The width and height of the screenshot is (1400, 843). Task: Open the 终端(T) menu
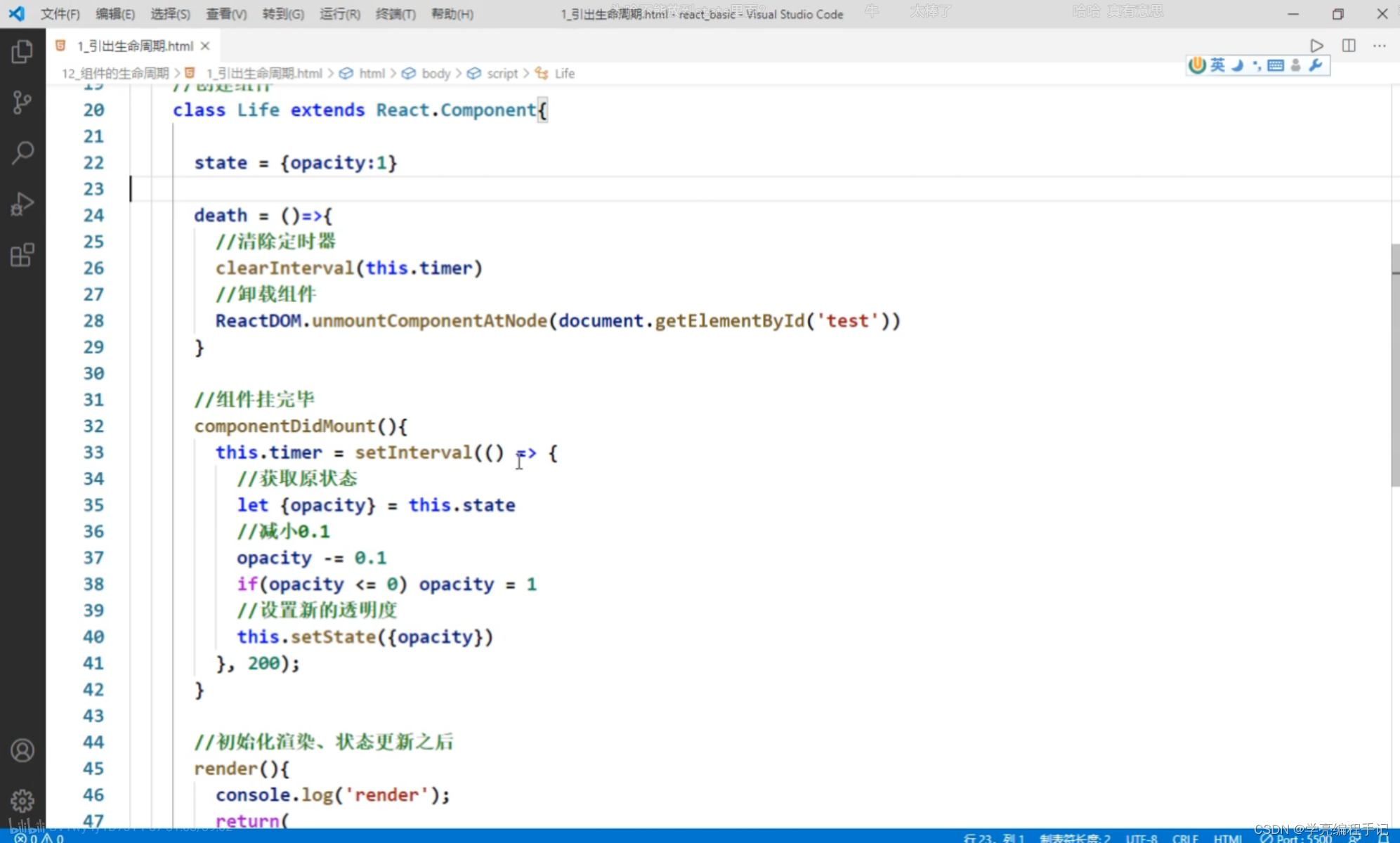point(395,14)
